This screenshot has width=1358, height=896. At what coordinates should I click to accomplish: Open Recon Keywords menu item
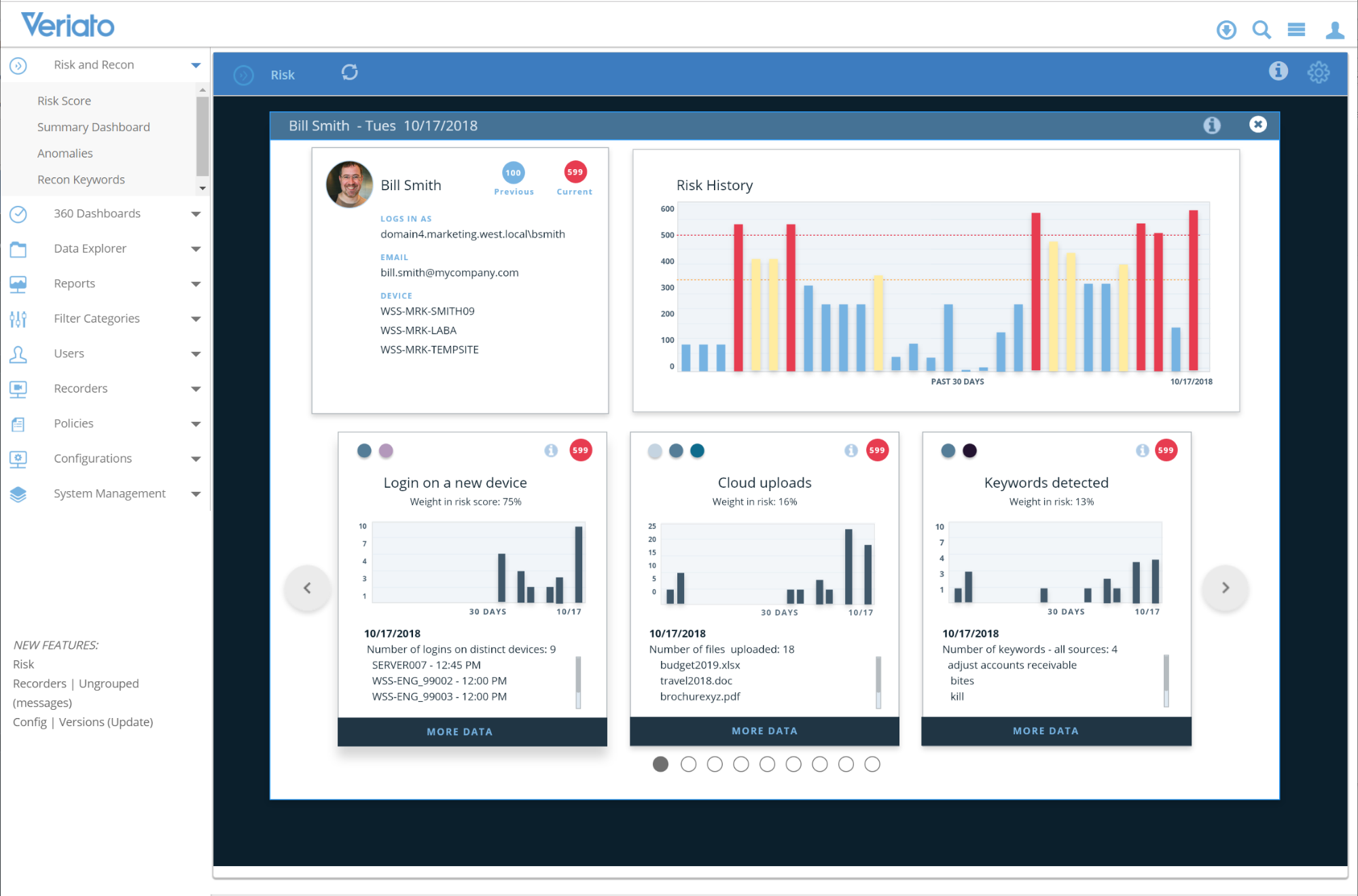pyautogui.click(x=81, y=179)
